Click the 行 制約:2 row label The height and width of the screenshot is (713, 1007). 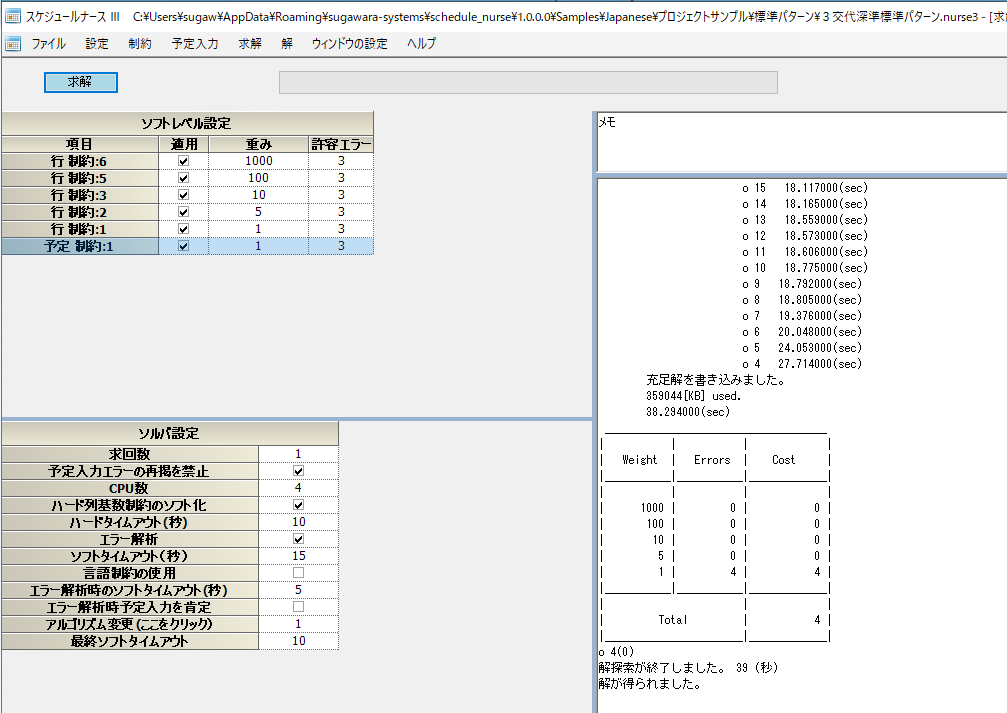click(x=80, y=212)
